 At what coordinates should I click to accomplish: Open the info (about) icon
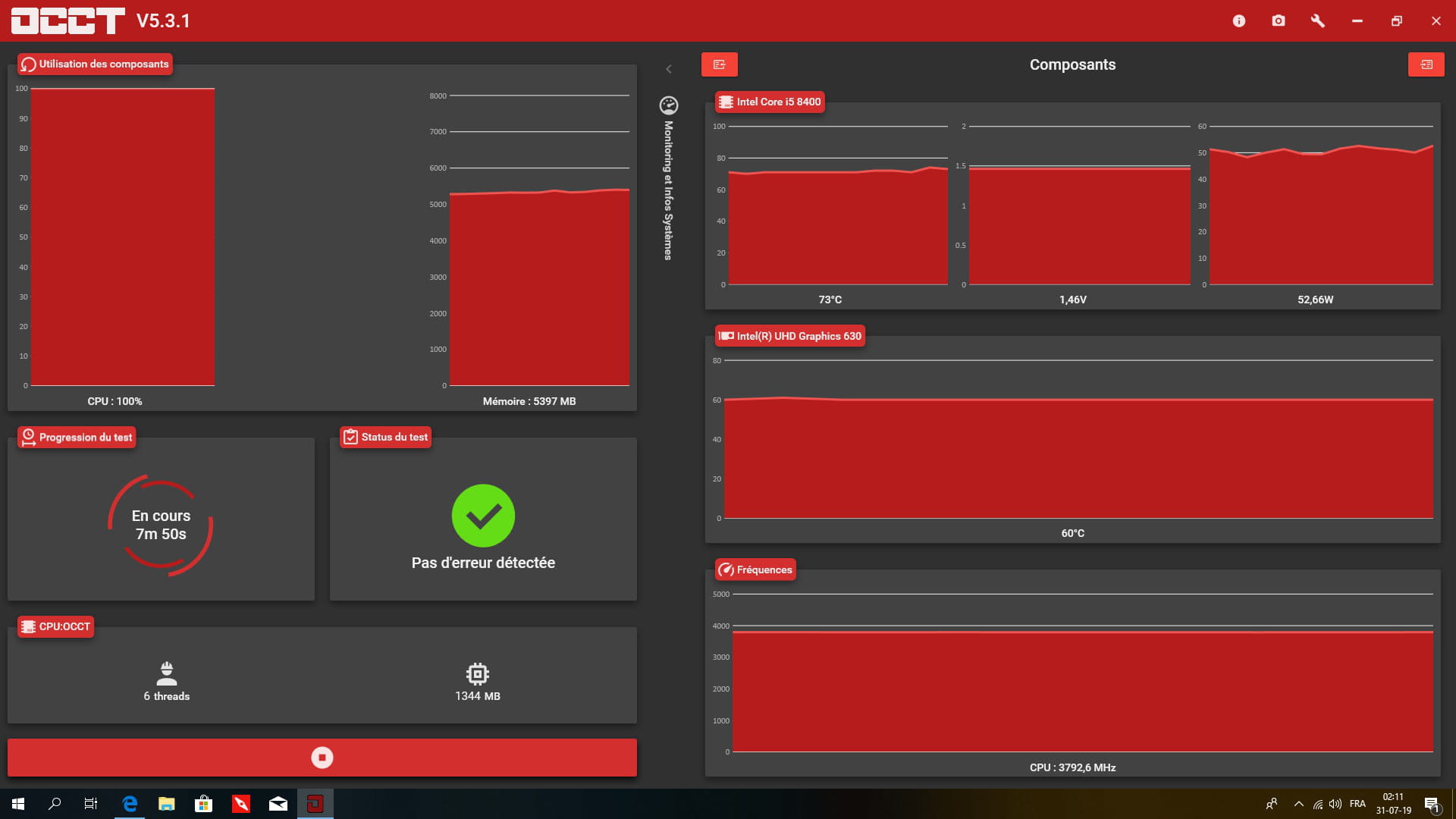click(x=1239, y=21)
